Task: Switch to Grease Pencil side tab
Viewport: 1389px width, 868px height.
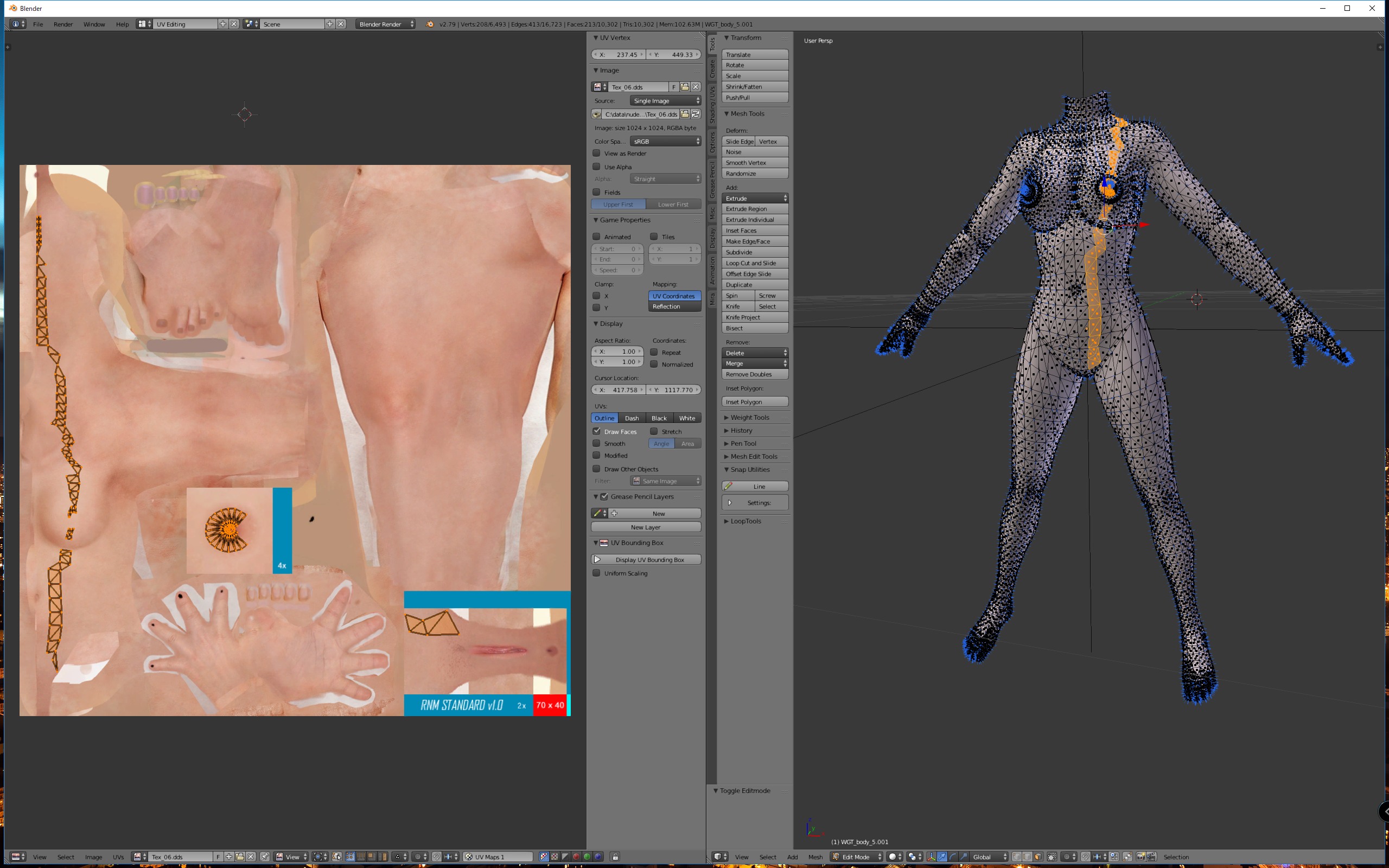Action: point(712,179)
